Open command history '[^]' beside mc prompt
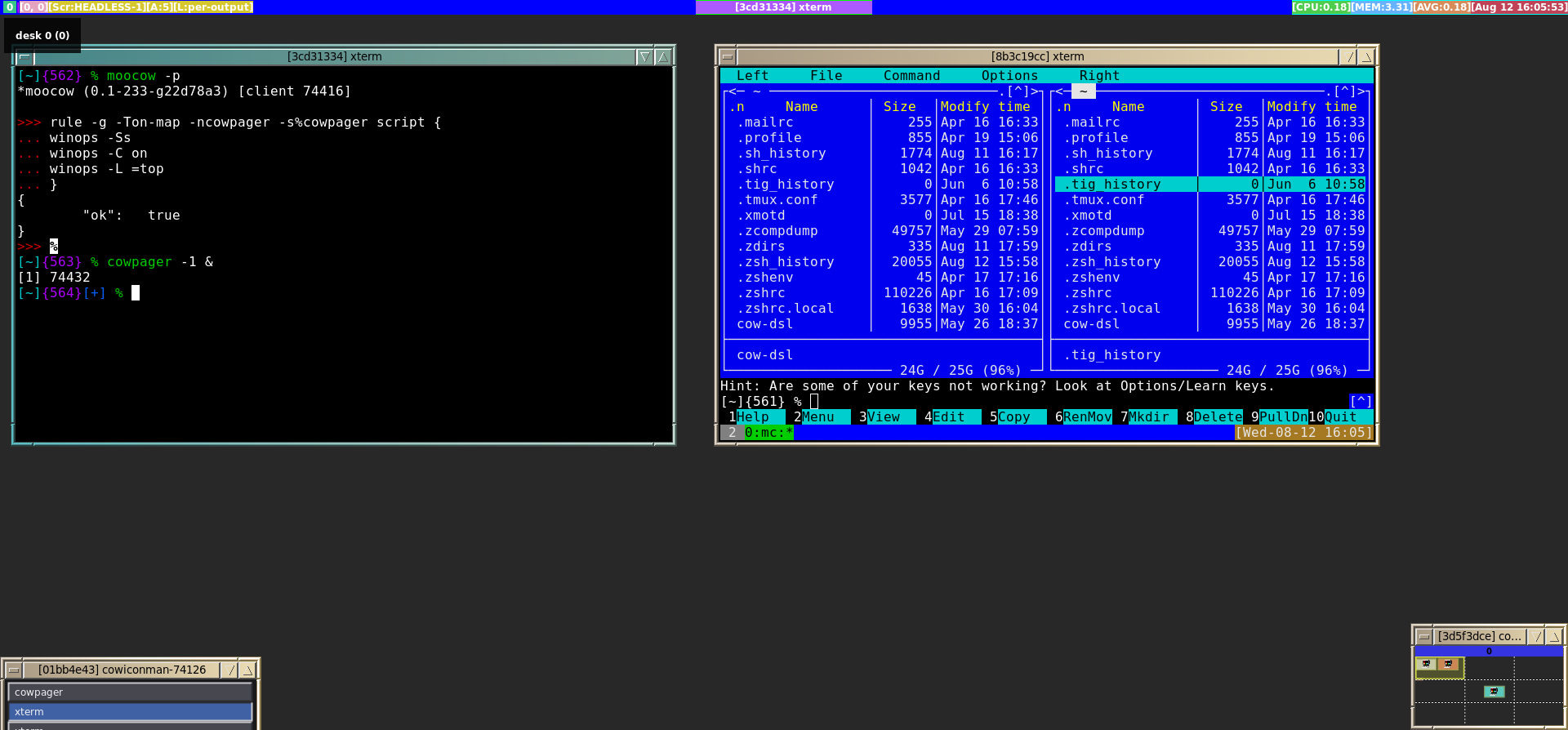This screenshot has height=730, width=1568. click(1361, 402)
